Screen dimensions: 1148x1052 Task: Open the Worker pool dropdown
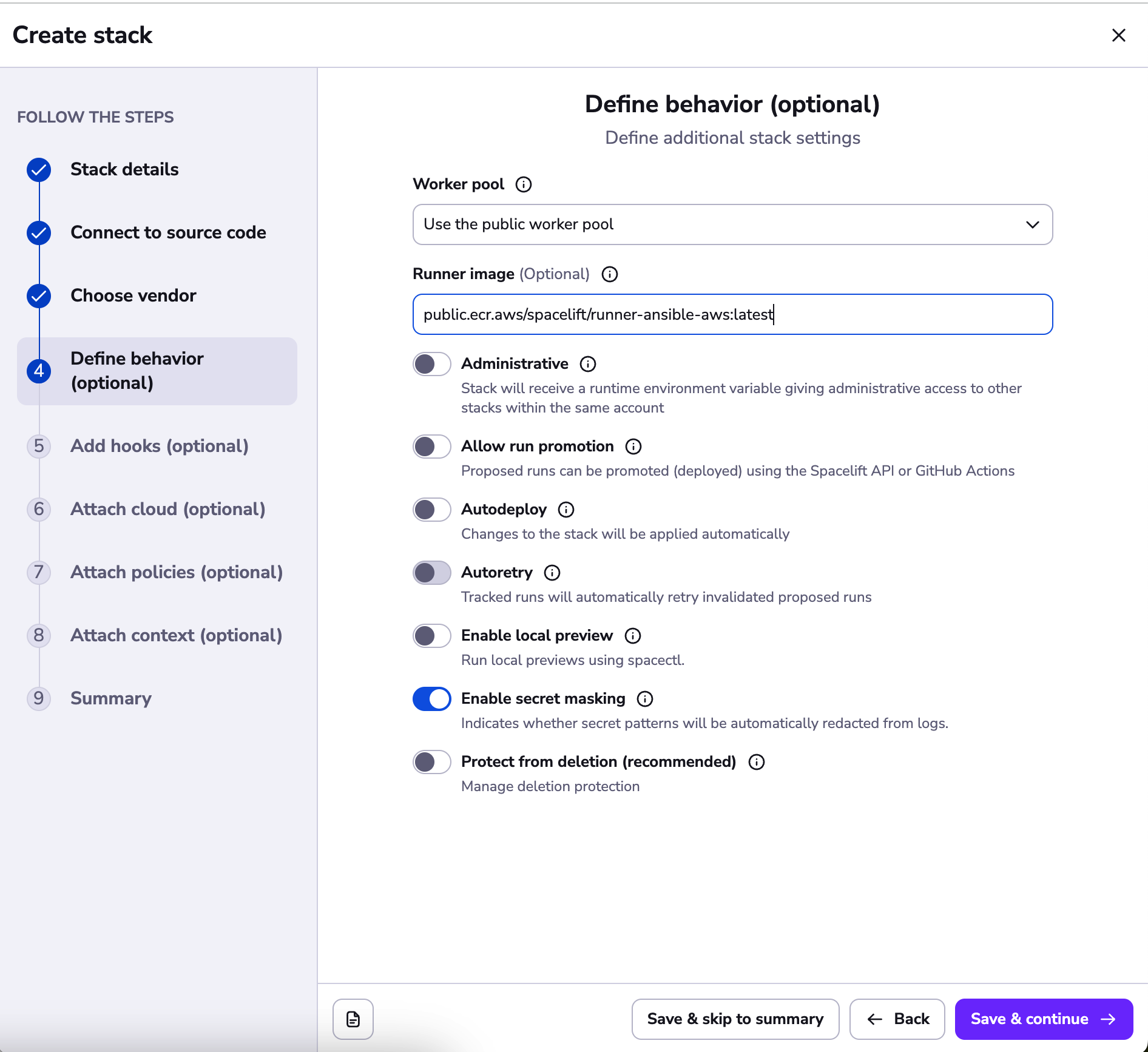(x=732, y=224)
